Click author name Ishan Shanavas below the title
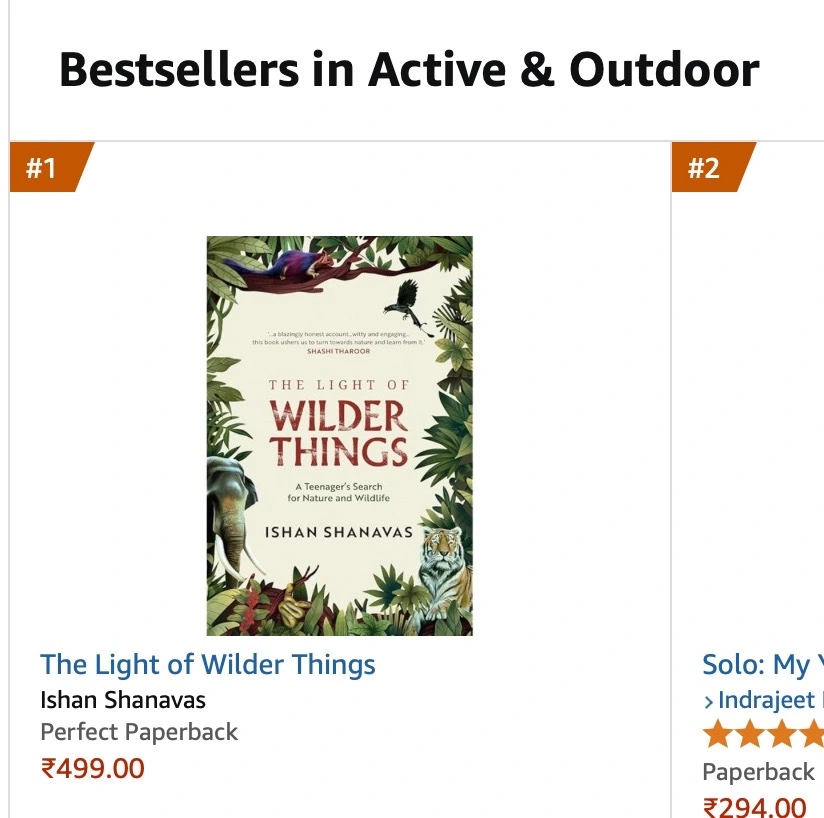This screenshot has height=818, width=824. (123, 699)
